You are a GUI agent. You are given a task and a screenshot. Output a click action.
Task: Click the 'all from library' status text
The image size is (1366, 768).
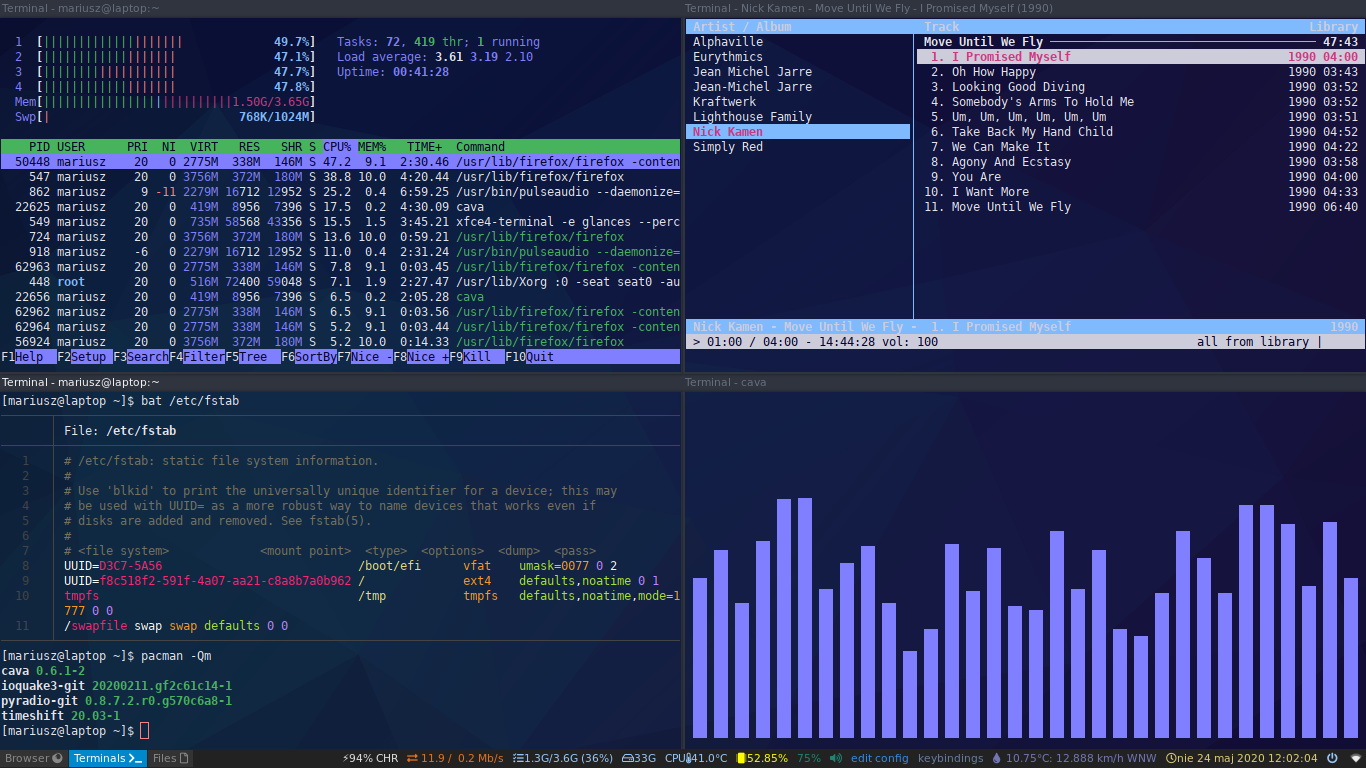tap(1252, 342)
